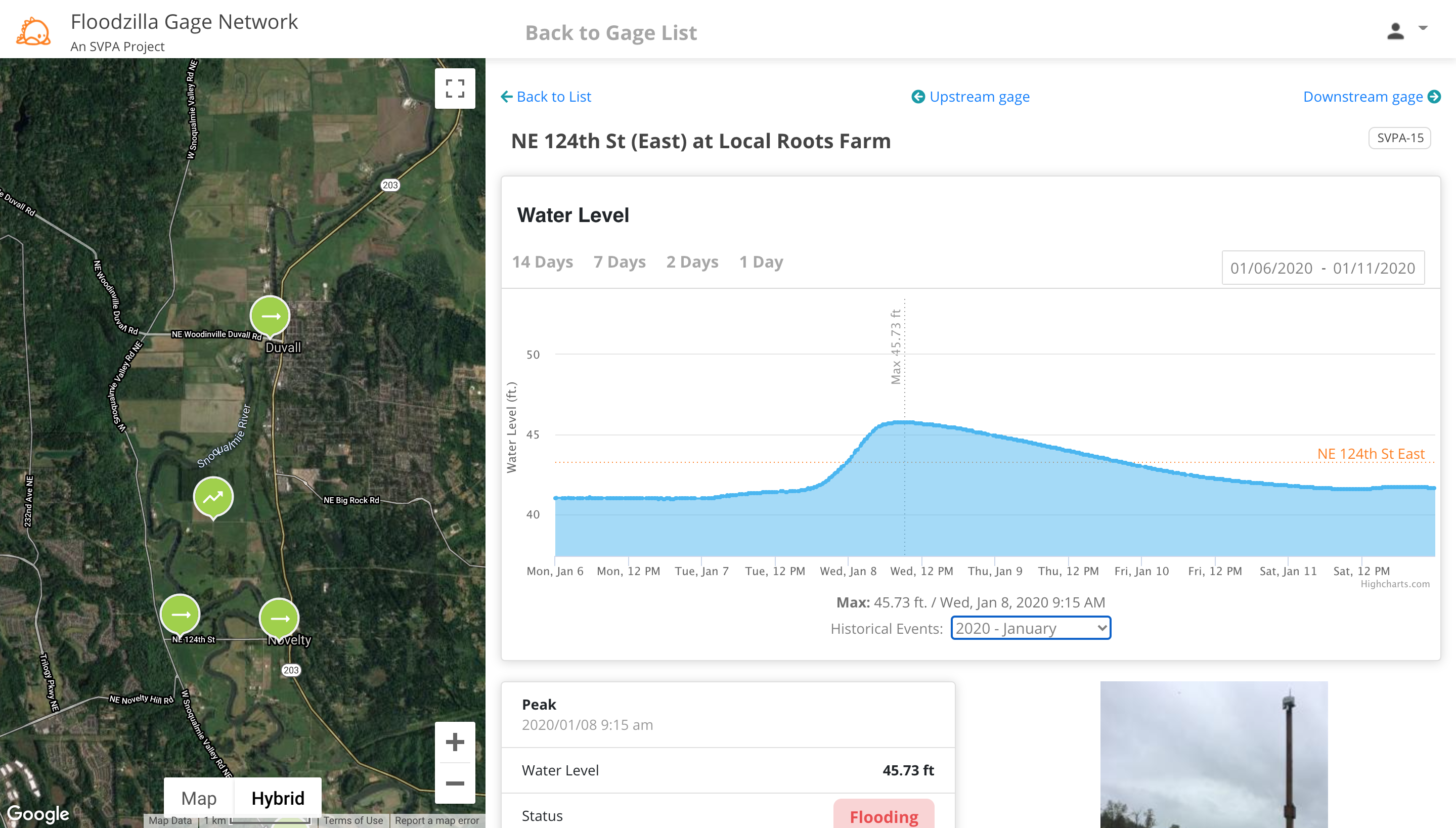Viewport: 1456px width, 828px height.
Task: Expand the account dropdown arrow
Action: pyautogui.click(x=1423, y=28)
